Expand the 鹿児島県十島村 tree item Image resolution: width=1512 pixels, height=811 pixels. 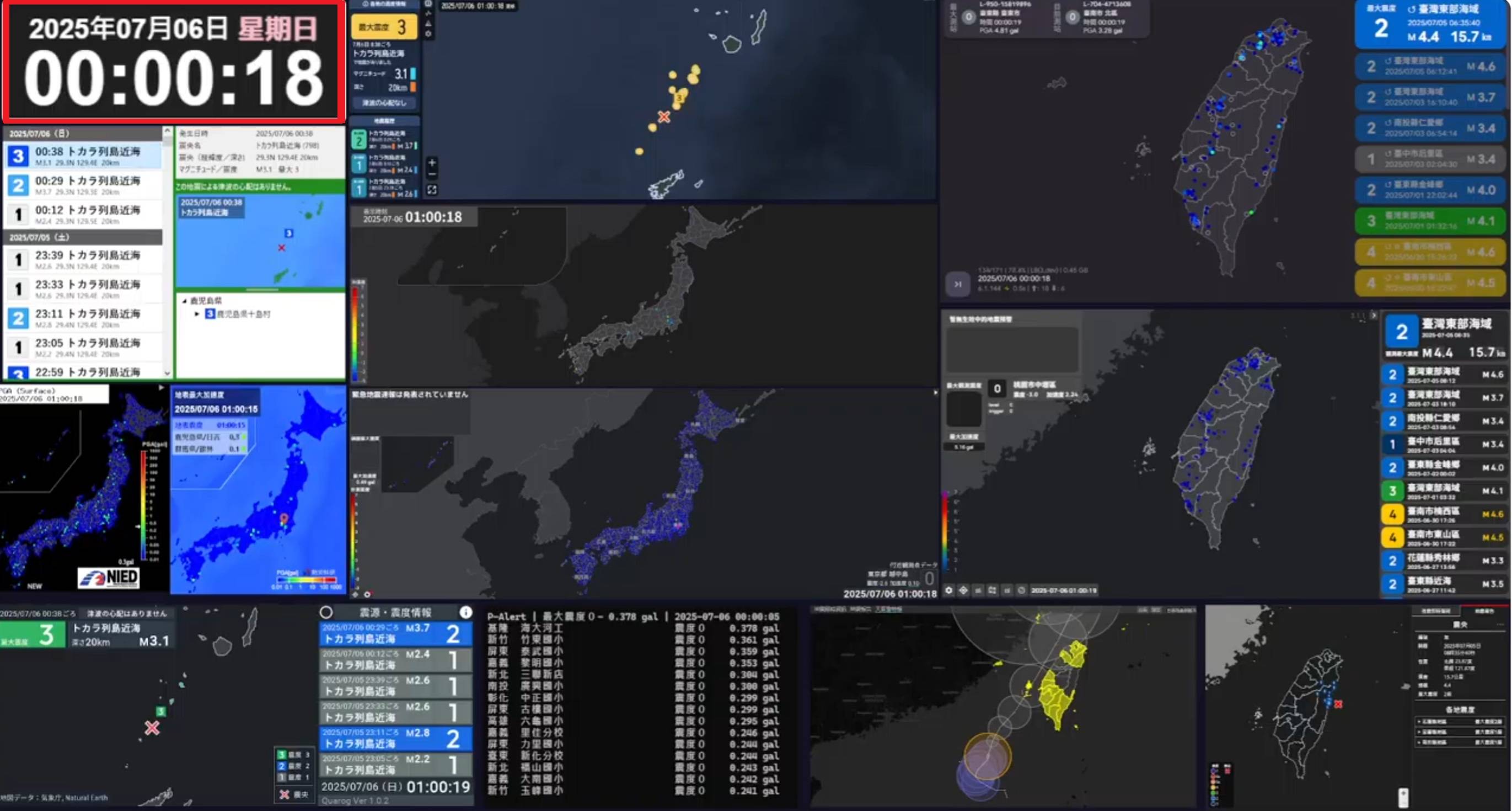[197, 314]
